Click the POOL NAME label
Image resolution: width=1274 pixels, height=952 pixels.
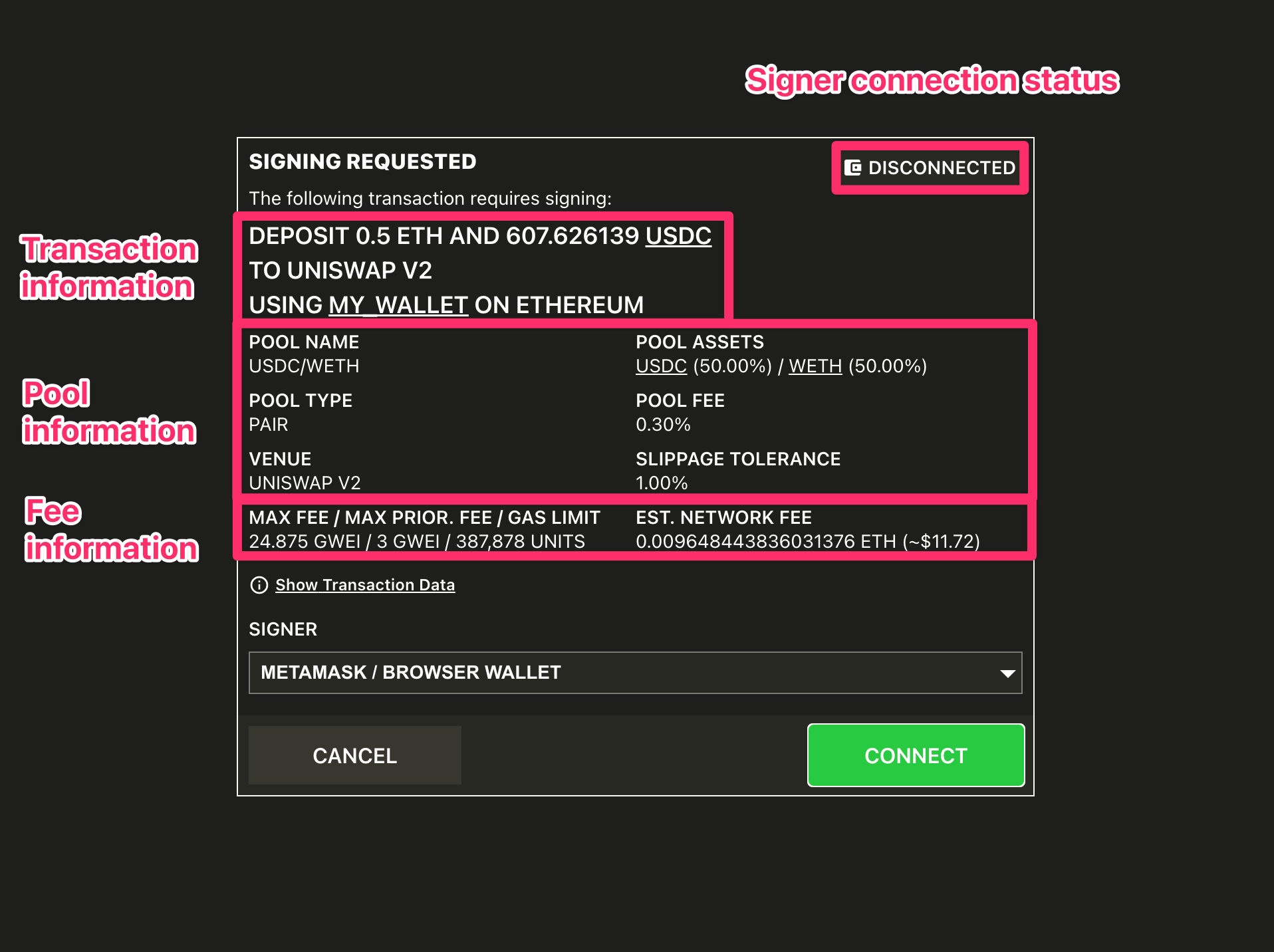[304, 342]
